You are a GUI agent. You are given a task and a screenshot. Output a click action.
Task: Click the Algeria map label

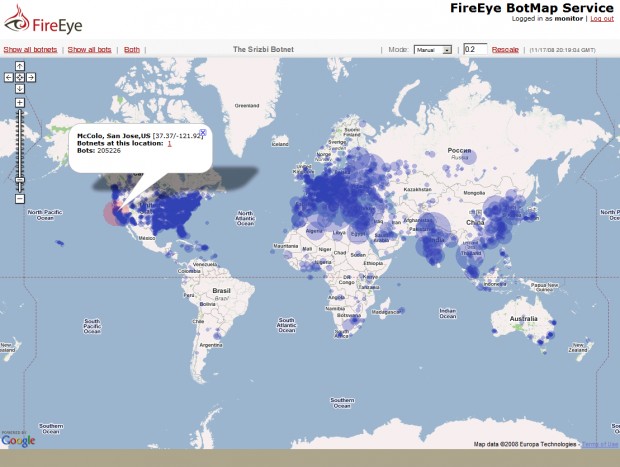pos(314,231)
